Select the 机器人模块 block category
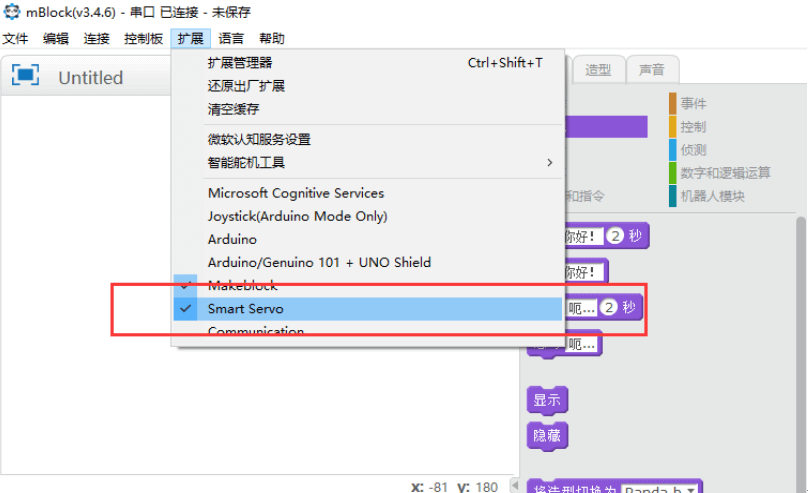The height and width of the screenshot is (493, 808). click(712, 196)
